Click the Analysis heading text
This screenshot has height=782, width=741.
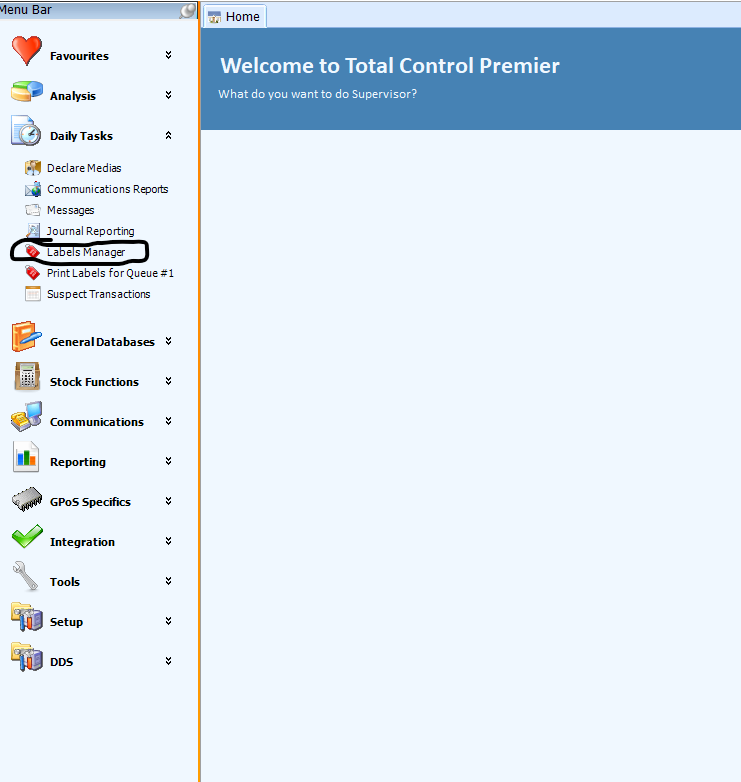(x=73, y=96)
